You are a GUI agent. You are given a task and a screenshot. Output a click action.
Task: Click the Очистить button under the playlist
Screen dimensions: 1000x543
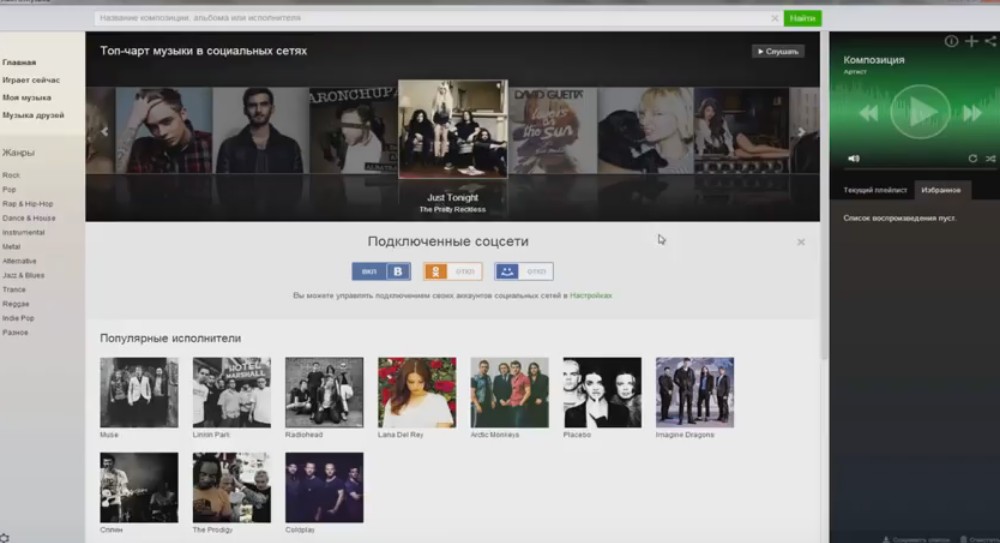tap(980, 539)
